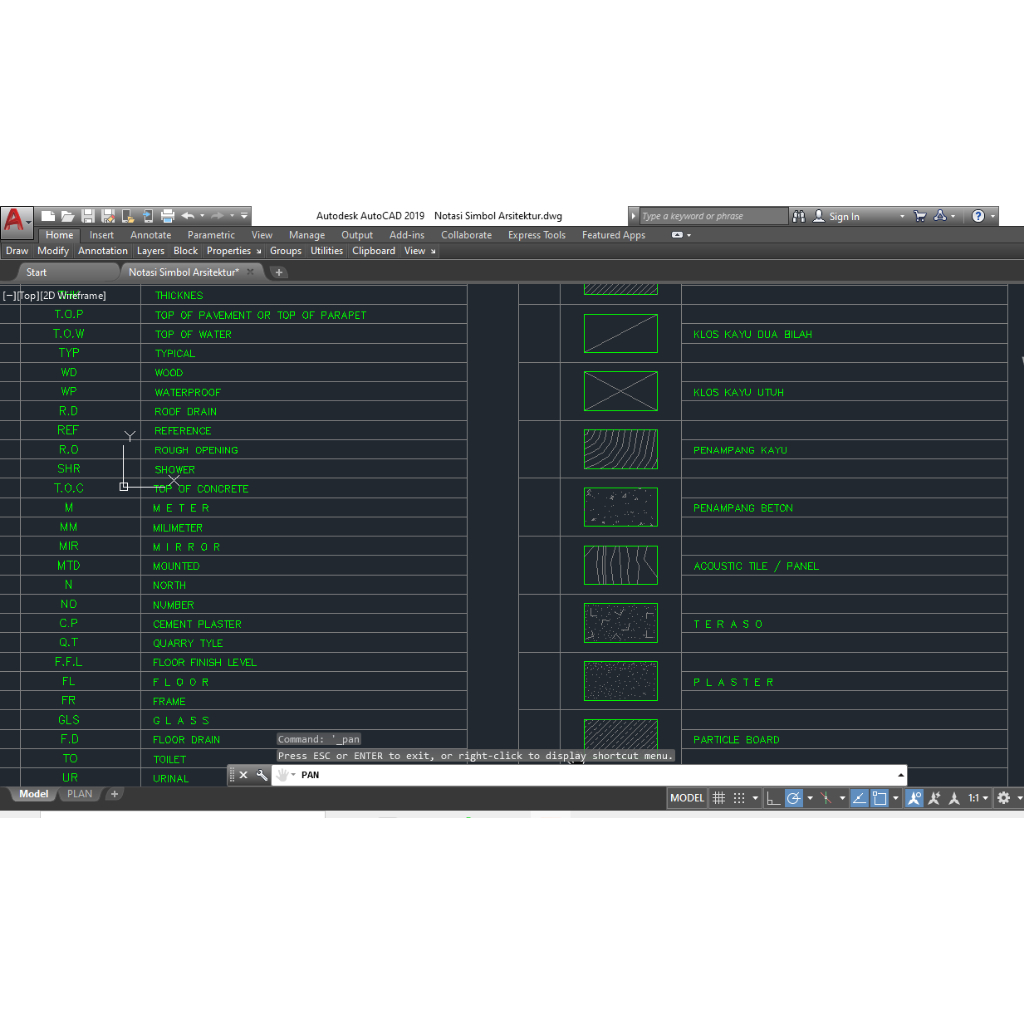
Task: Click Save to Web & Mobile icon
Action: click(148, 216)
